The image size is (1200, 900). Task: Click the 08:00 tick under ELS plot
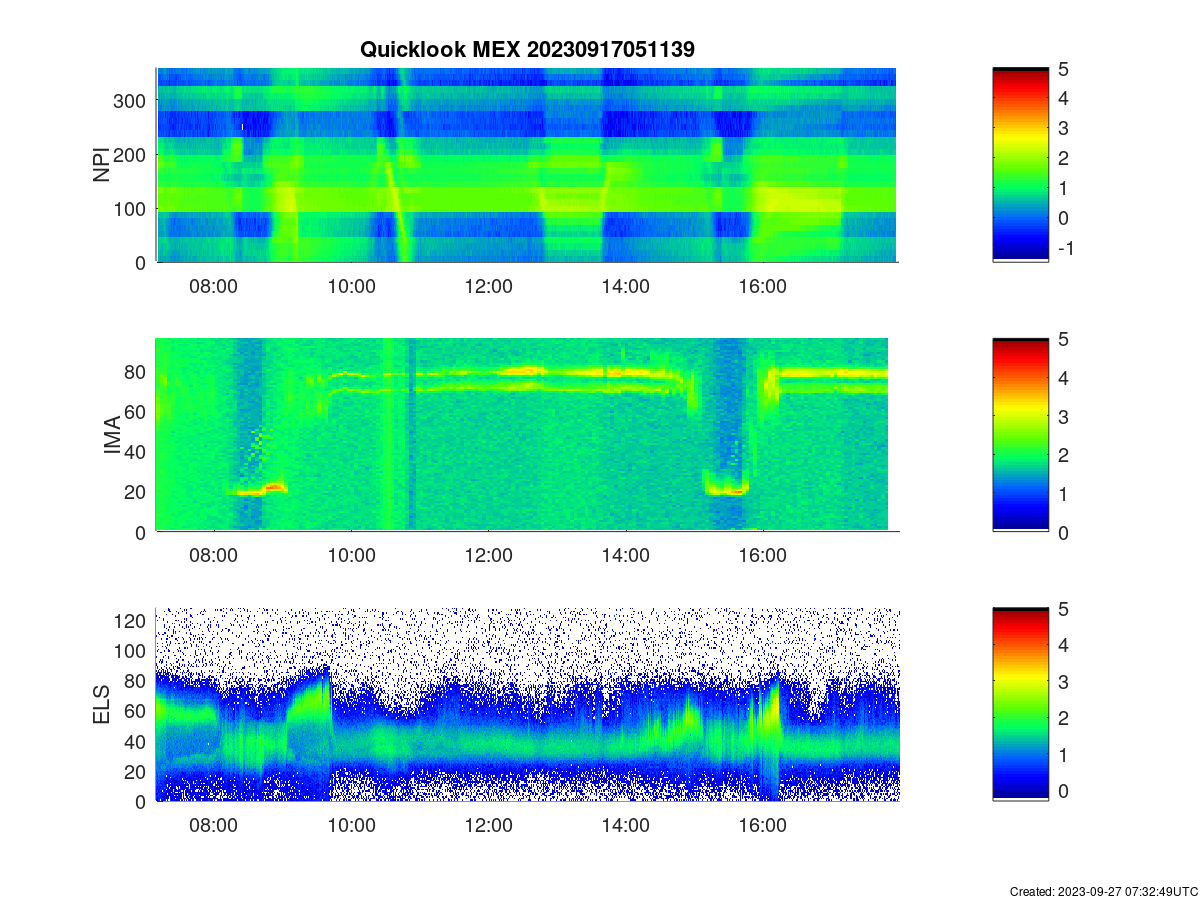(214, 826)
